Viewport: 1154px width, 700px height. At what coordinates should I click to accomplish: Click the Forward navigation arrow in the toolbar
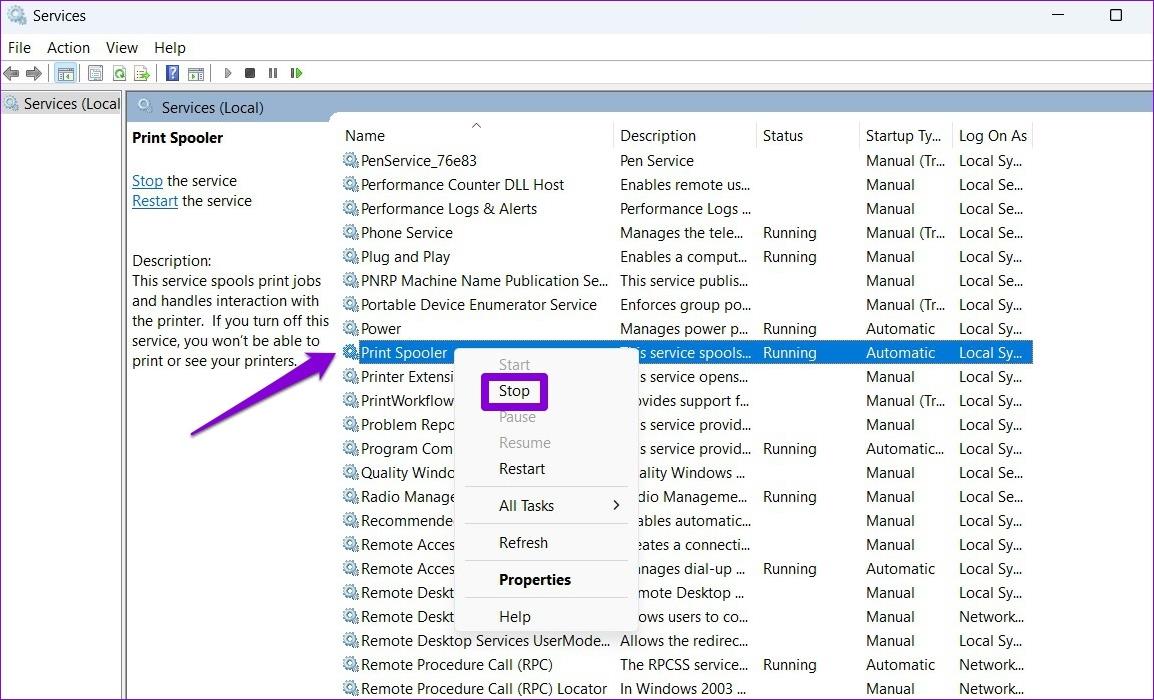click(x=33, y=72)
